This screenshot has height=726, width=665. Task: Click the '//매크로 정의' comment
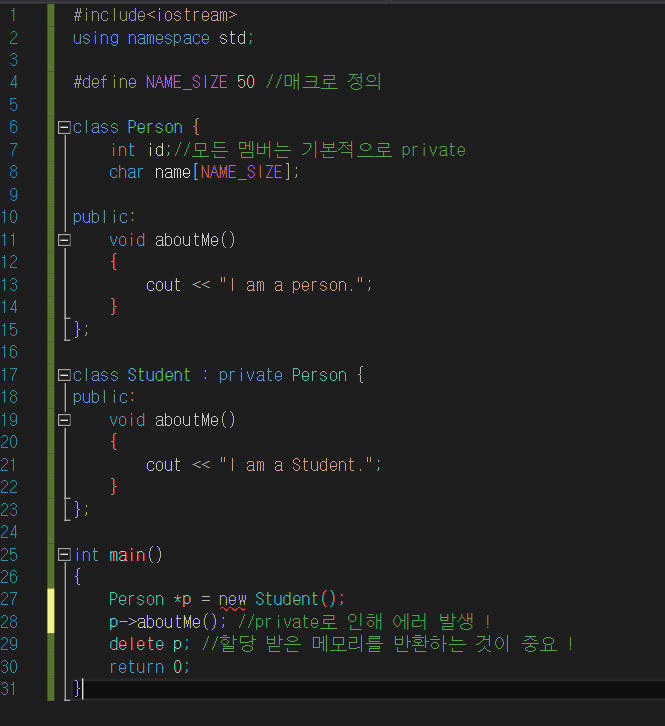point(323,82)
